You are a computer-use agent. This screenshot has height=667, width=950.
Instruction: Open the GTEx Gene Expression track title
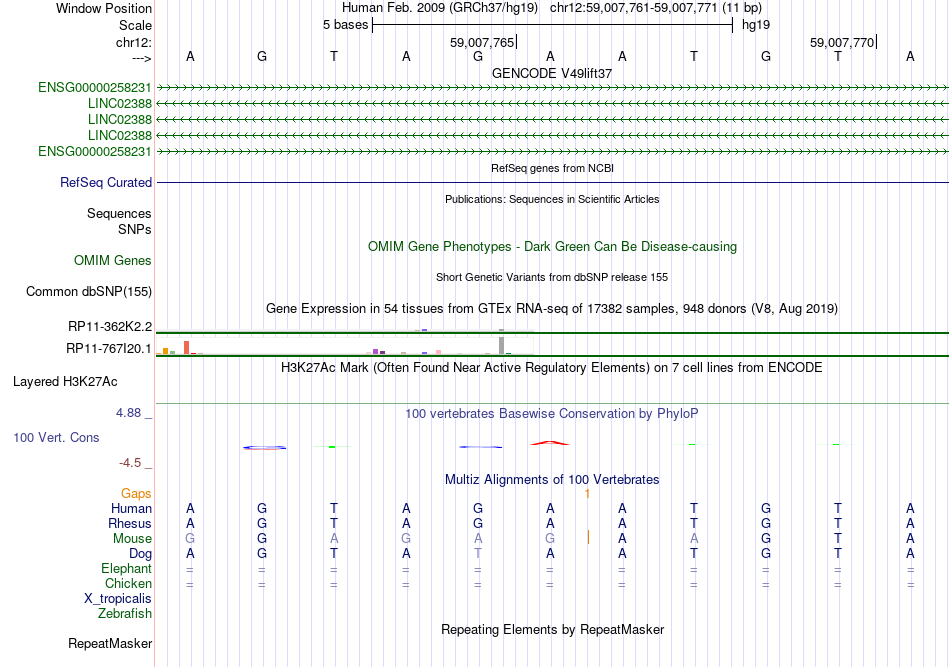click(x=552, y=308)
